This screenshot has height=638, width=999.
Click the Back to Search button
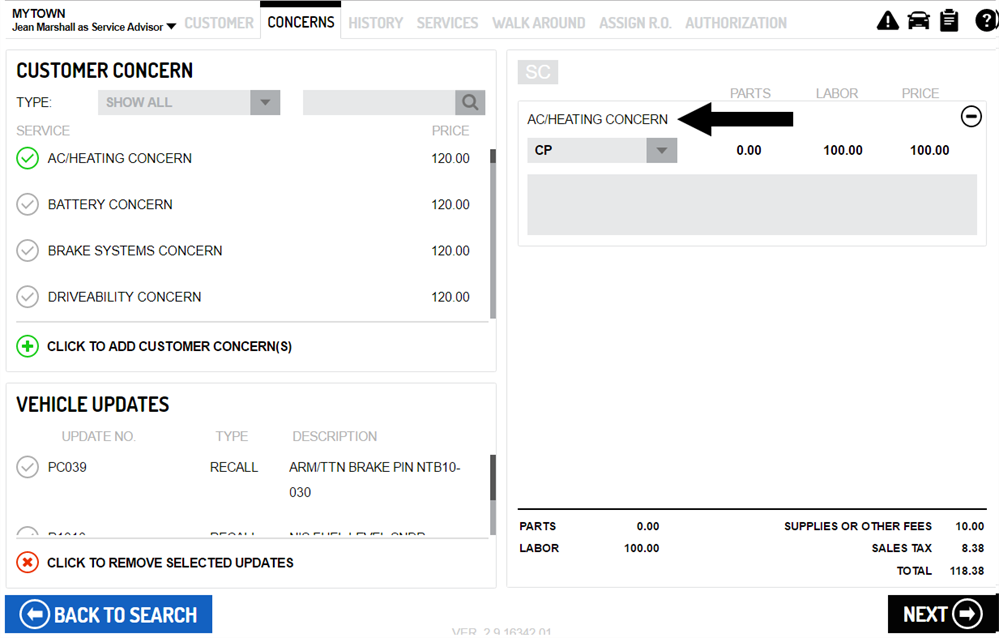coord(109,614)
